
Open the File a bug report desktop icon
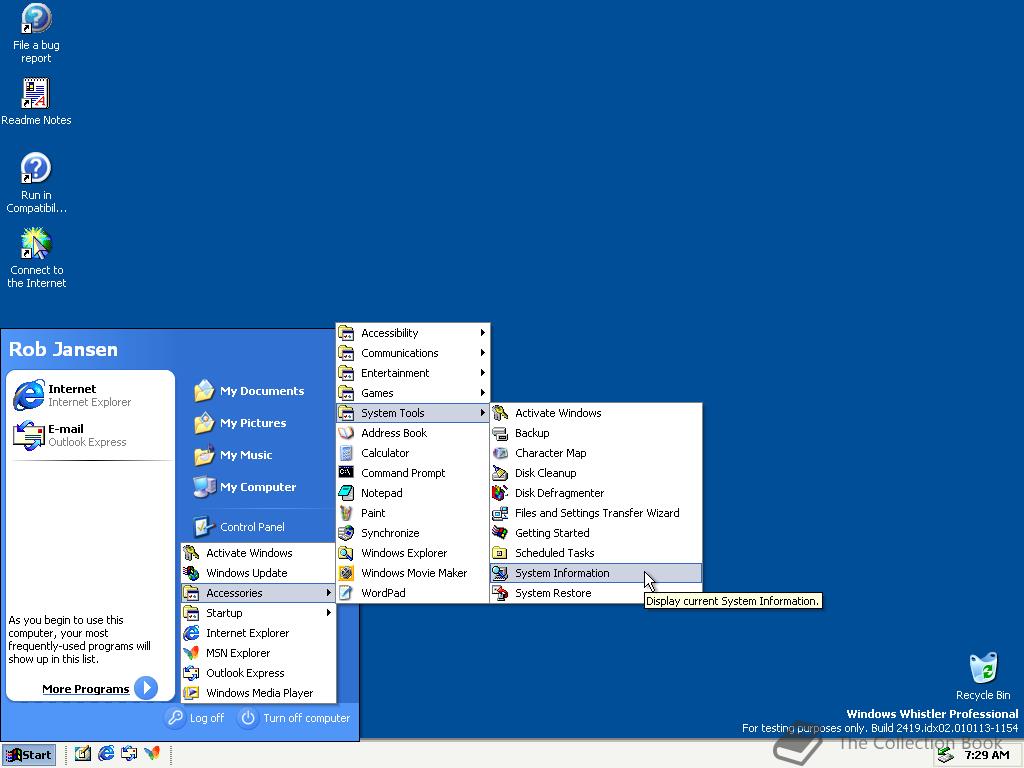point(36,33)
